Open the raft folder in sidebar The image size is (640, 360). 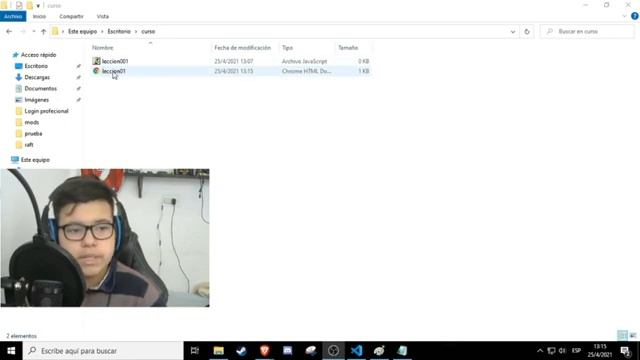pos(29,144)
